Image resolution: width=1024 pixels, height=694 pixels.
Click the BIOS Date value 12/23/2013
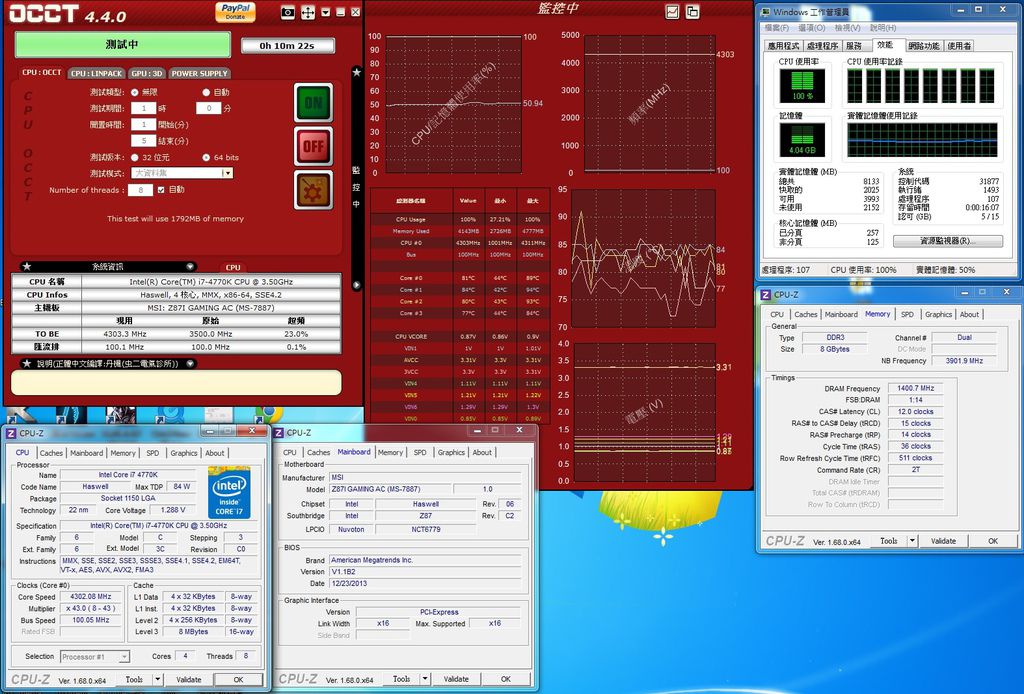424,583
